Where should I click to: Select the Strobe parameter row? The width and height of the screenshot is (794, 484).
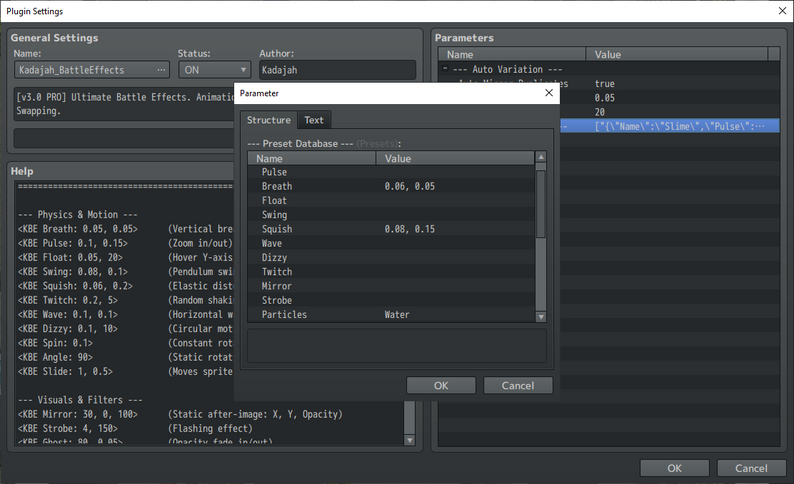(x=391, y=300)
